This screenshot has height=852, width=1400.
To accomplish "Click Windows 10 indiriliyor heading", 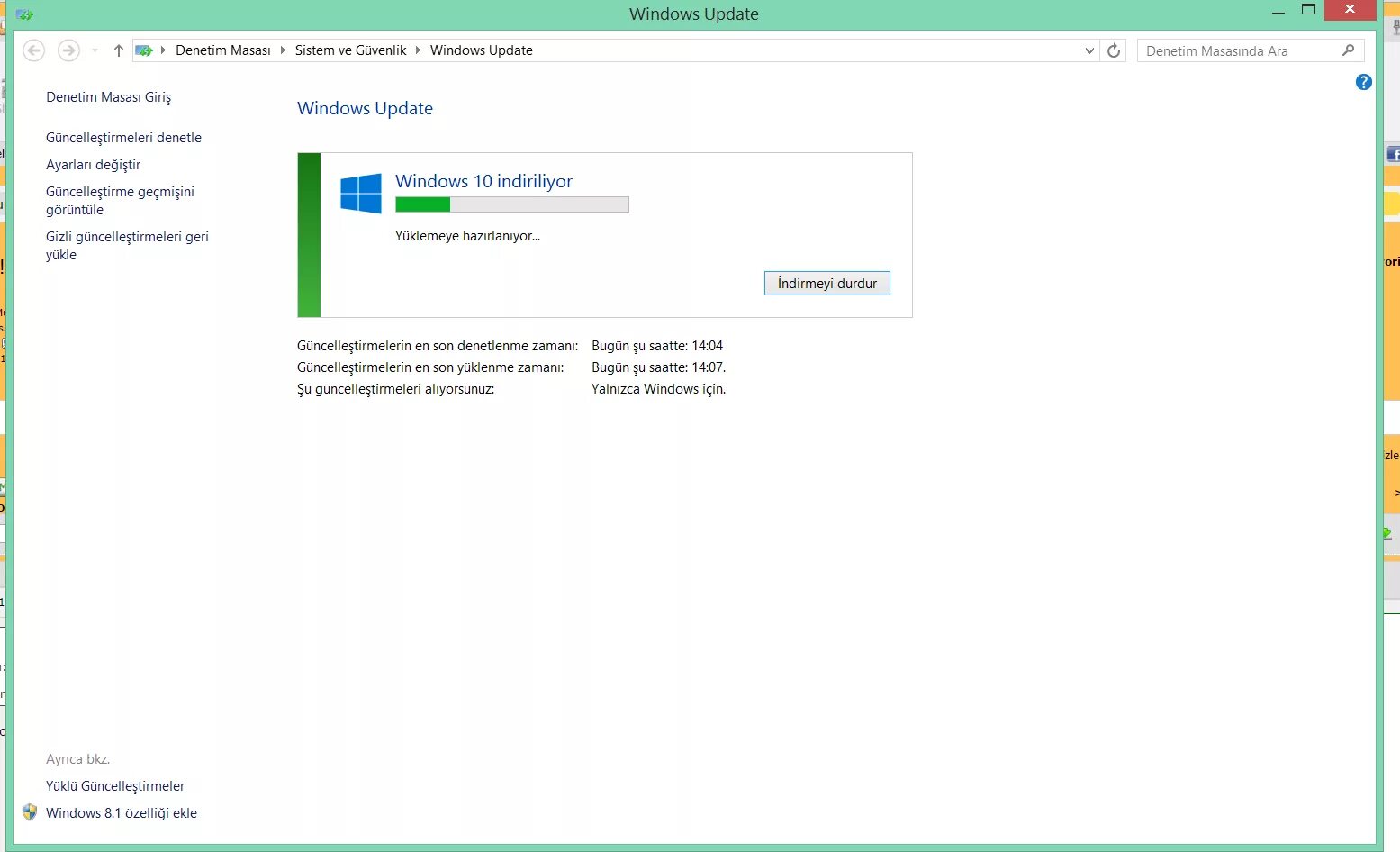I will coord(483,181).
